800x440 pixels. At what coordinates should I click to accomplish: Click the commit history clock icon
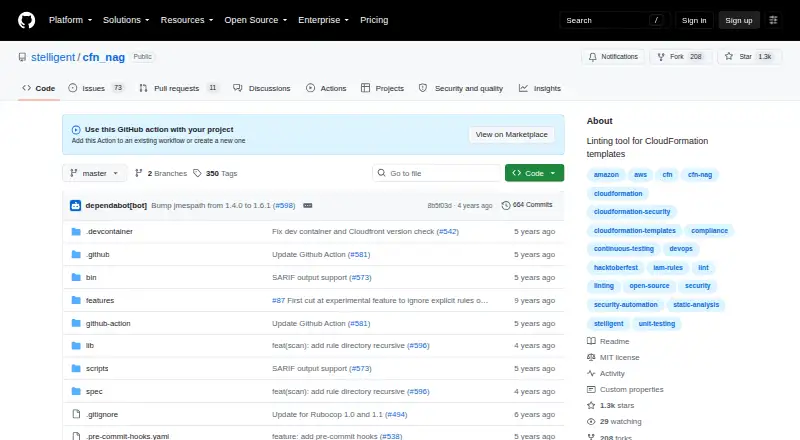pos(506,205)
